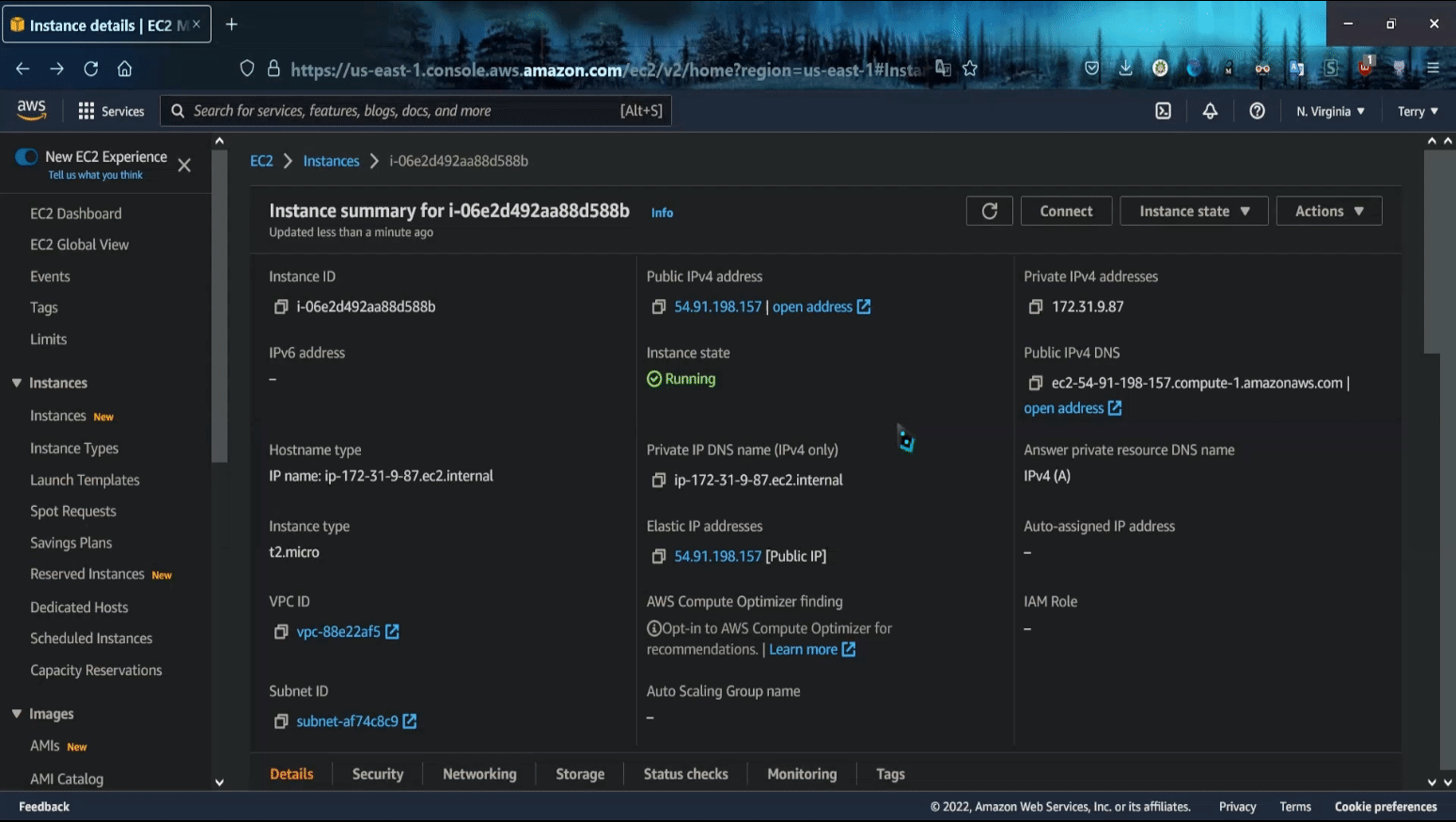Click the main page vertical scrollbar

pos(1432,252)
